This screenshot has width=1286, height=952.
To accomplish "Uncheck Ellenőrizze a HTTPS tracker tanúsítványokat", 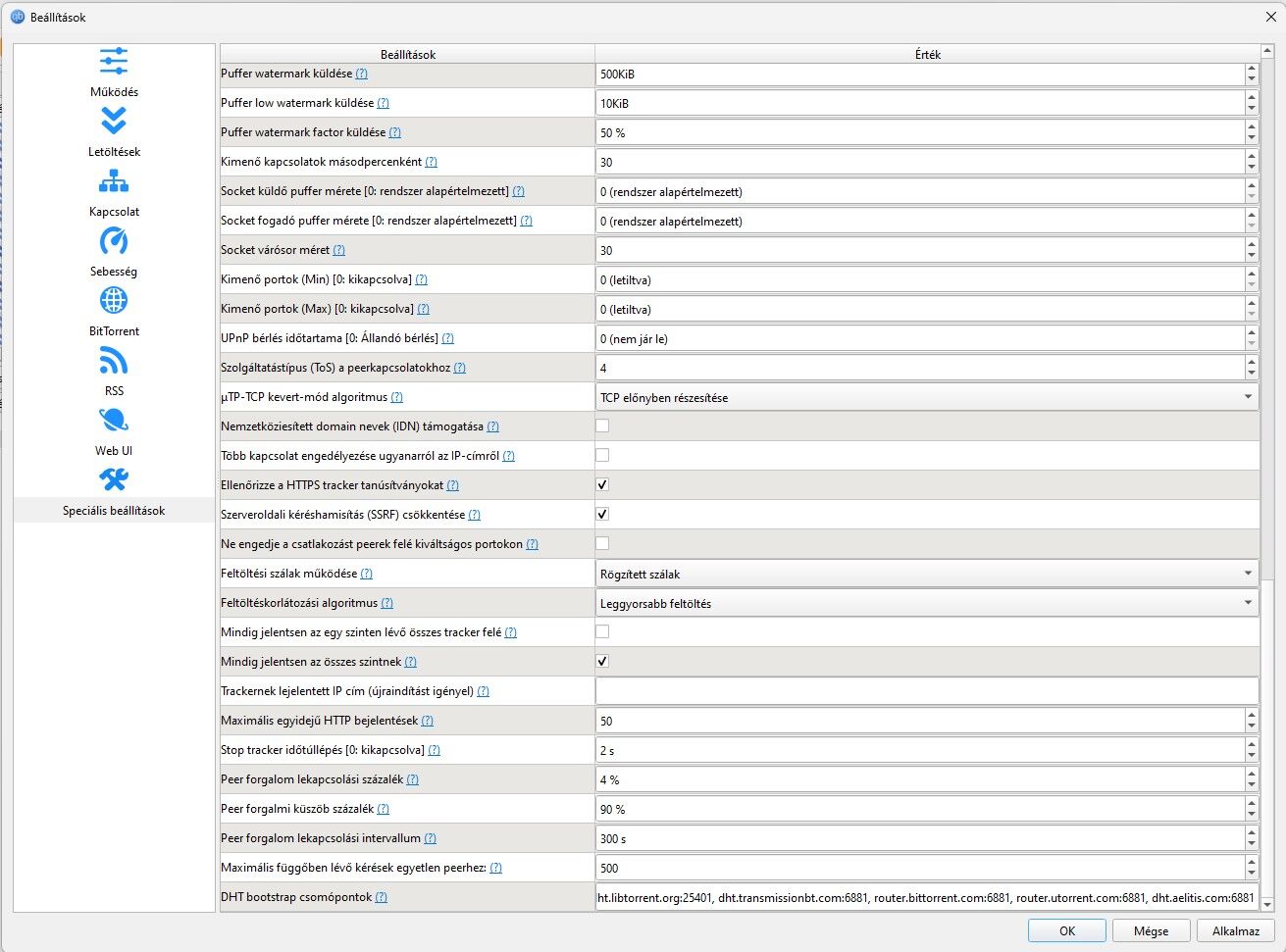I will (x=602, y=484).
